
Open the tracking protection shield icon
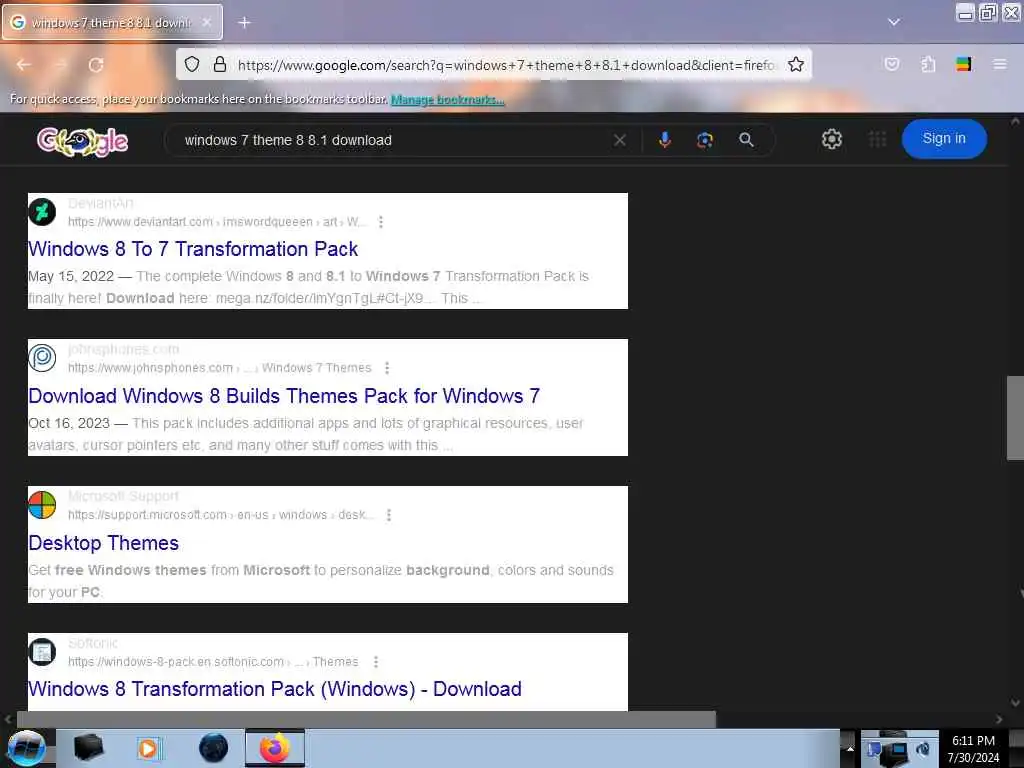click(191, 64)
